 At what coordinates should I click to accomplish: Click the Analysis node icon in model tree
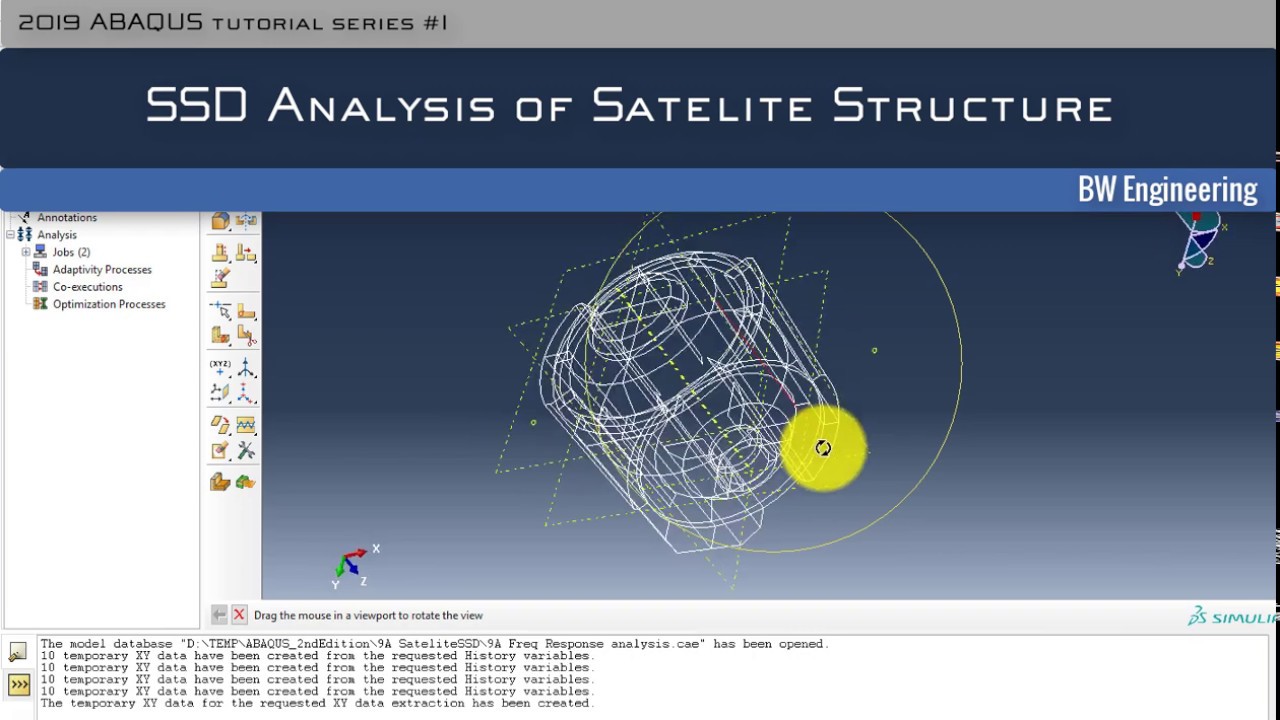[25, 235]
